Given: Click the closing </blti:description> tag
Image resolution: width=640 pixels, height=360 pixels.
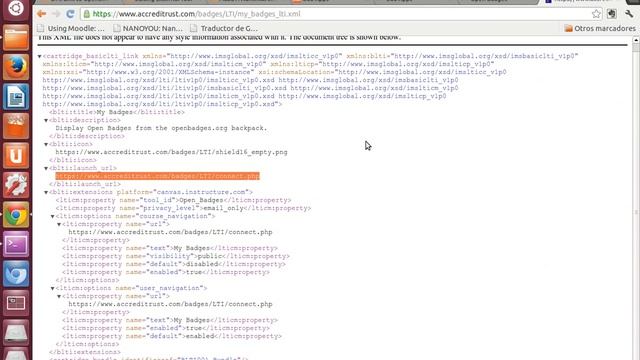Looking at the screenshot, I should 87,136.
